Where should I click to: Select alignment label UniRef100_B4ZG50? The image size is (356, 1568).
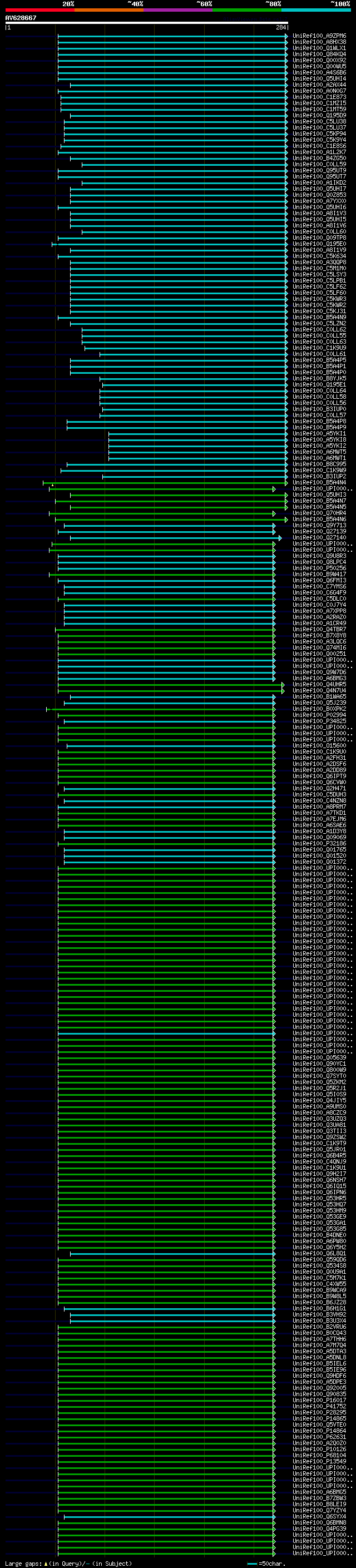[x=319, y=159]
